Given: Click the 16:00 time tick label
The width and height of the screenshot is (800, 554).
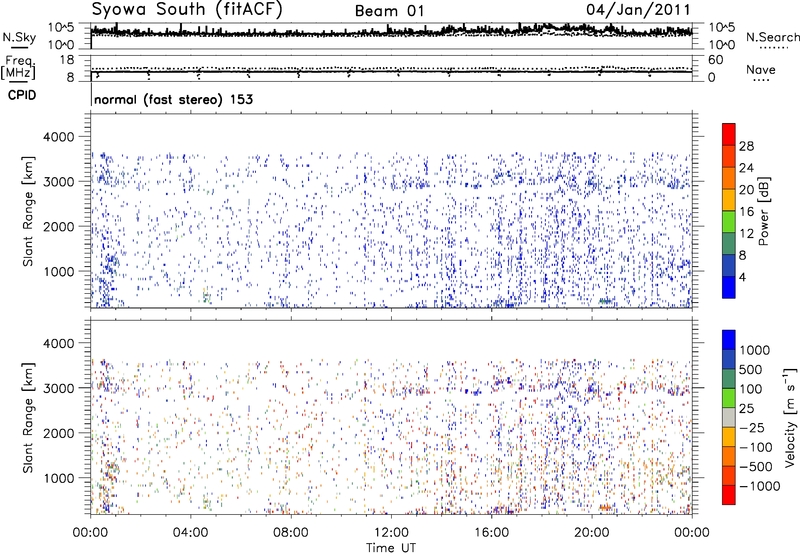Looking at the screenshot, I should coord(491,533).
